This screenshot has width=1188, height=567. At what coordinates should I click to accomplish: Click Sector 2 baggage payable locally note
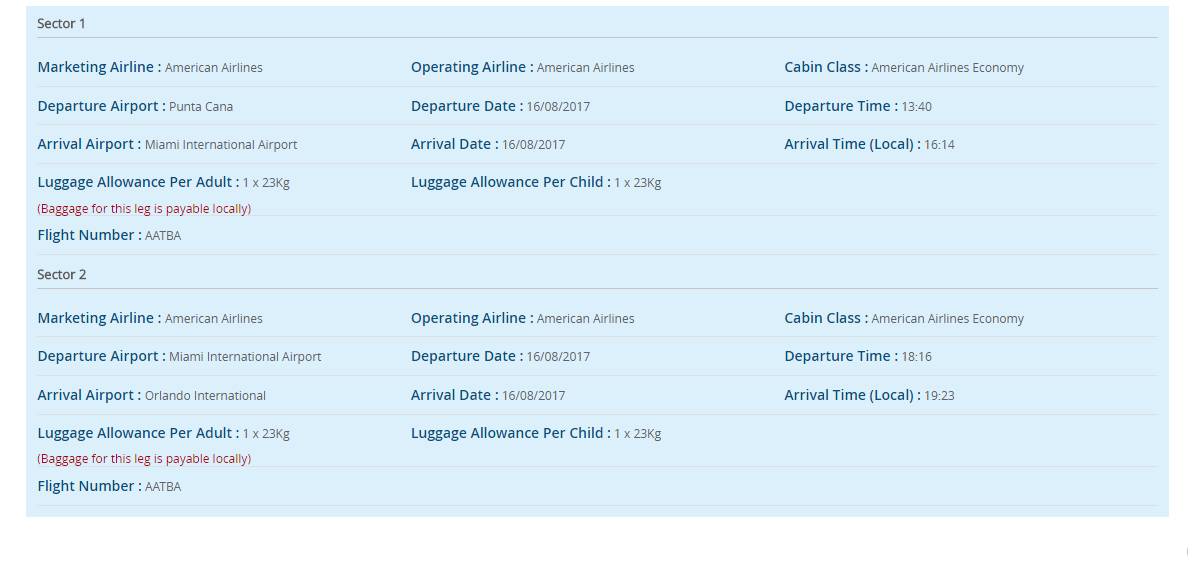click(x=144, y=459)
